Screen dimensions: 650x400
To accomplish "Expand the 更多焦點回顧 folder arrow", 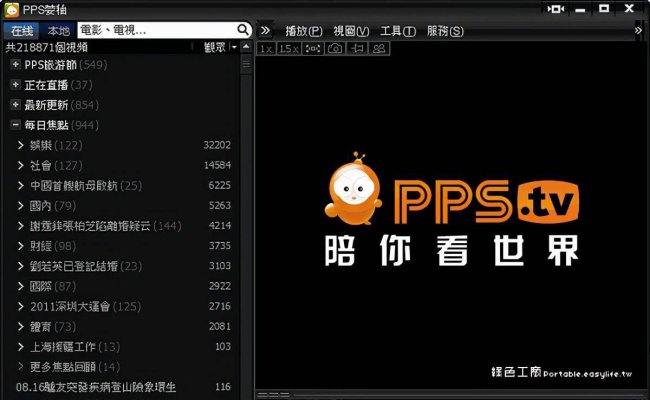I will (20, 366).
